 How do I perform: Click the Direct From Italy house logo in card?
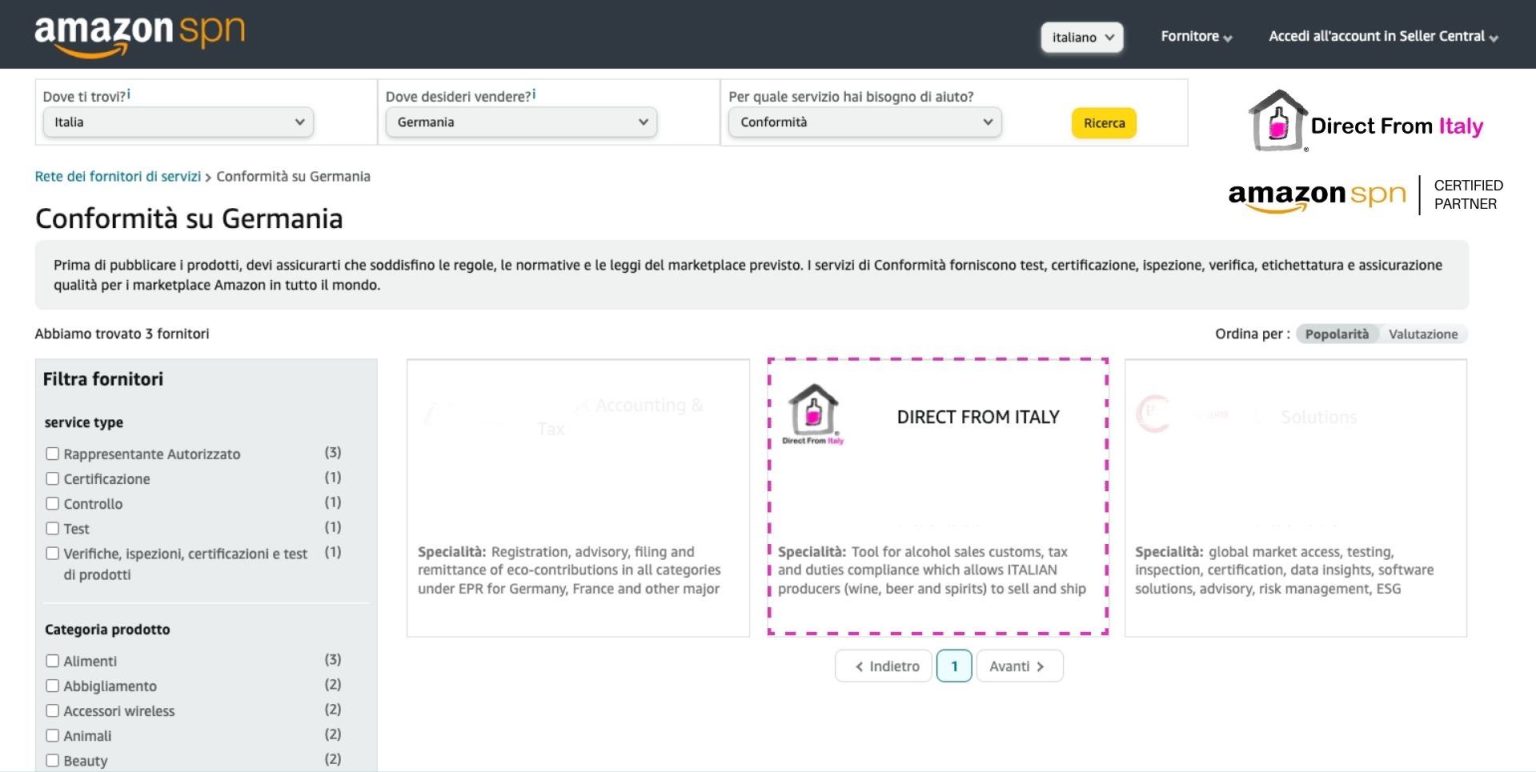(812, 414)
